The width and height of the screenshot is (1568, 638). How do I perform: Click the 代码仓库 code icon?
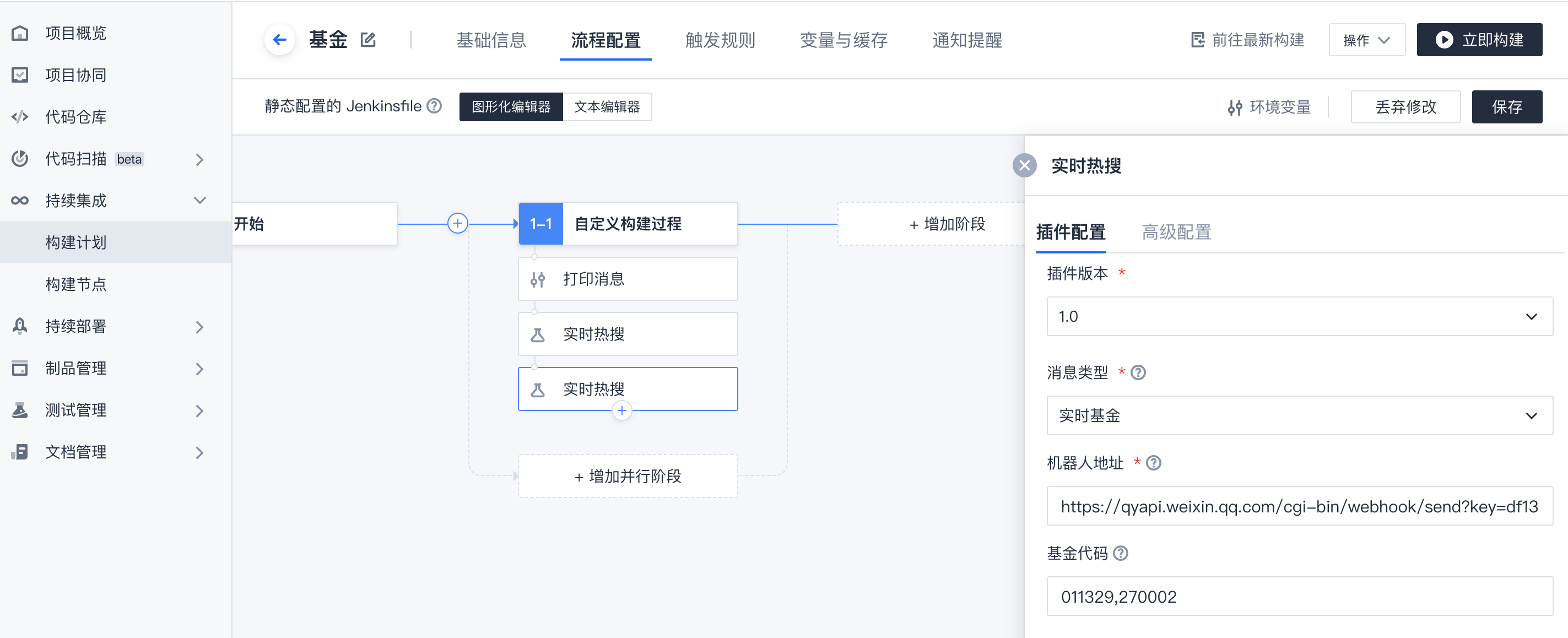coord(20,117)
